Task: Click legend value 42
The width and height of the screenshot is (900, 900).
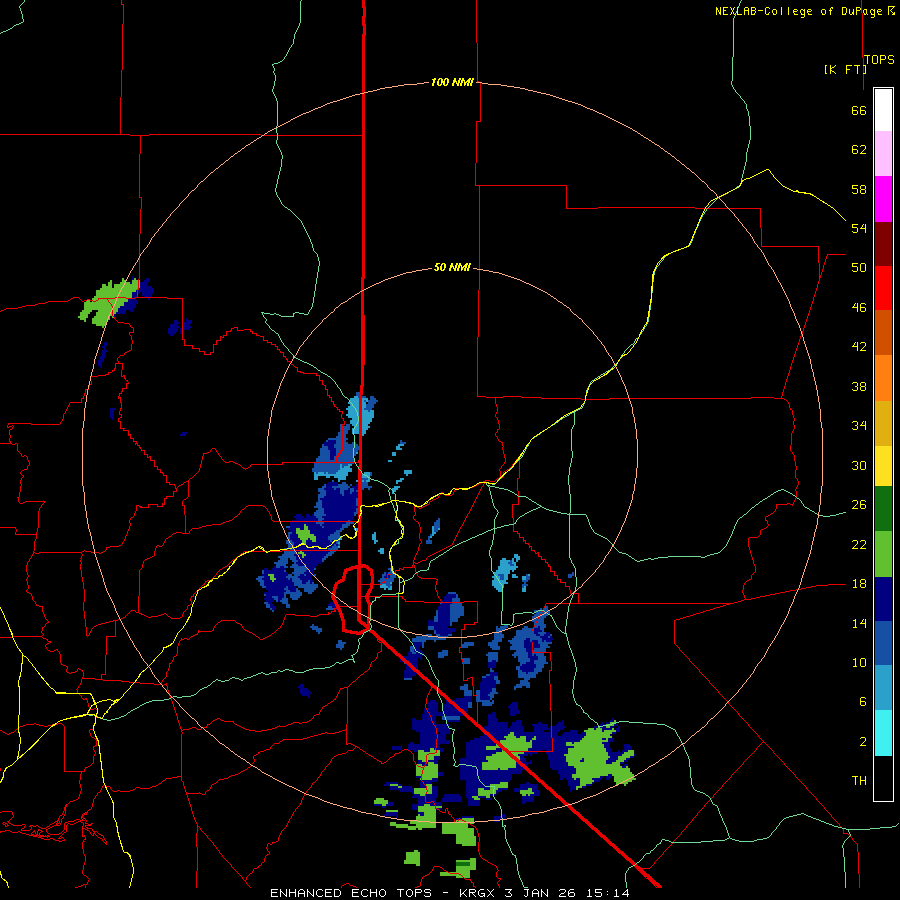Action: click(859, 347)
